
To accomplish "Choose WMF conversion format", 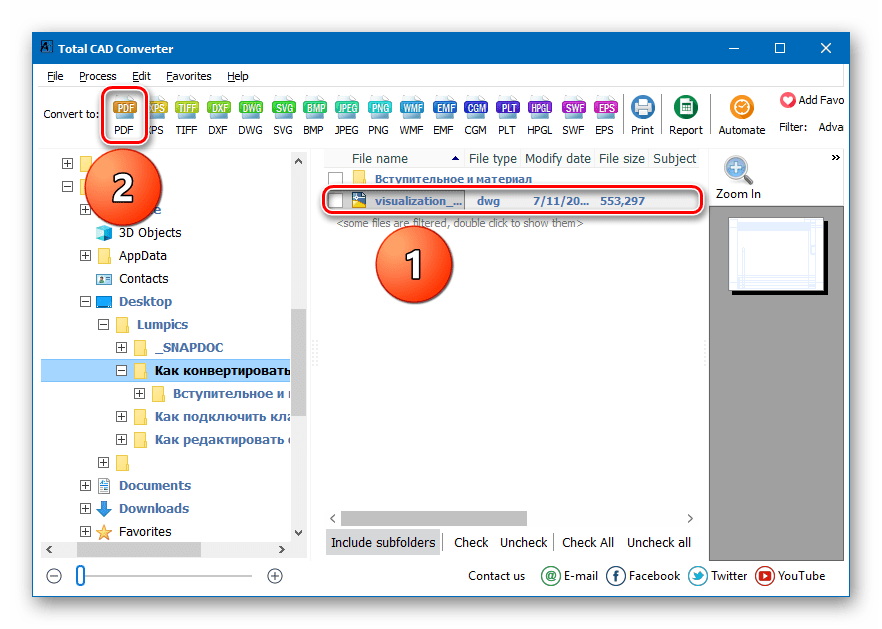I will (411, 116).
